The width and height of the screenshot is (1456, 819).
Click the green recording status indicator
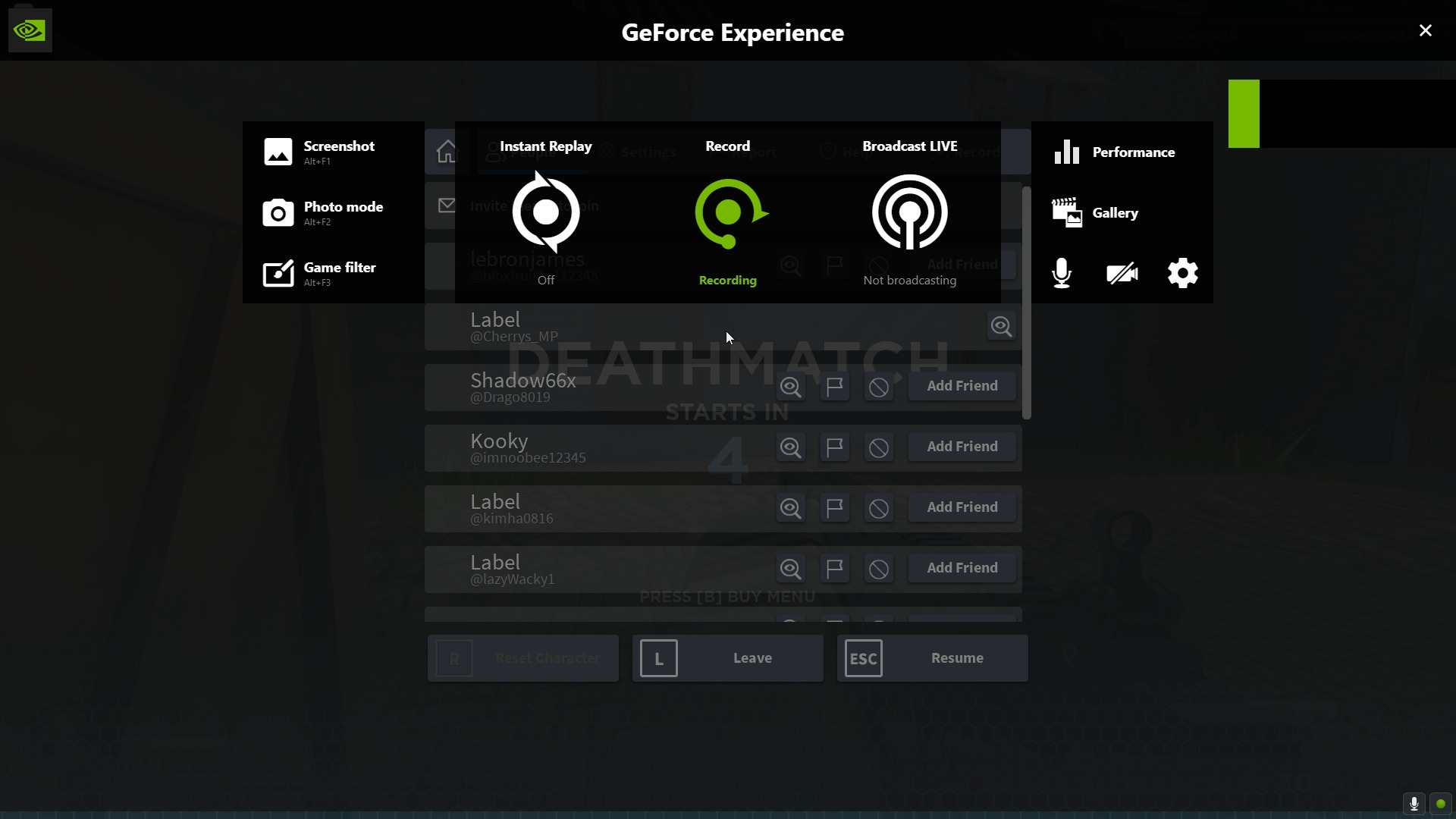[x=1441, y=804]
